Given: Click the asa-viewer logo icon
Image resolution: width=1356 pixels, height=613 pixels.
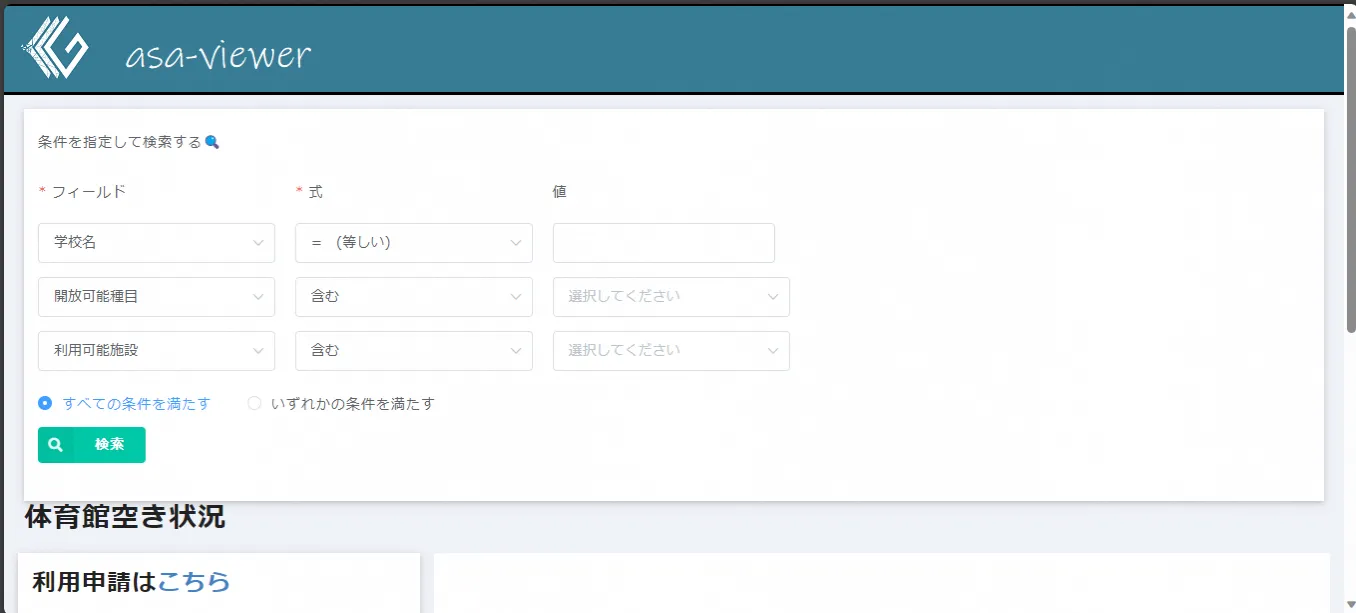Looking at the screenshot, I should pos(56,48).
